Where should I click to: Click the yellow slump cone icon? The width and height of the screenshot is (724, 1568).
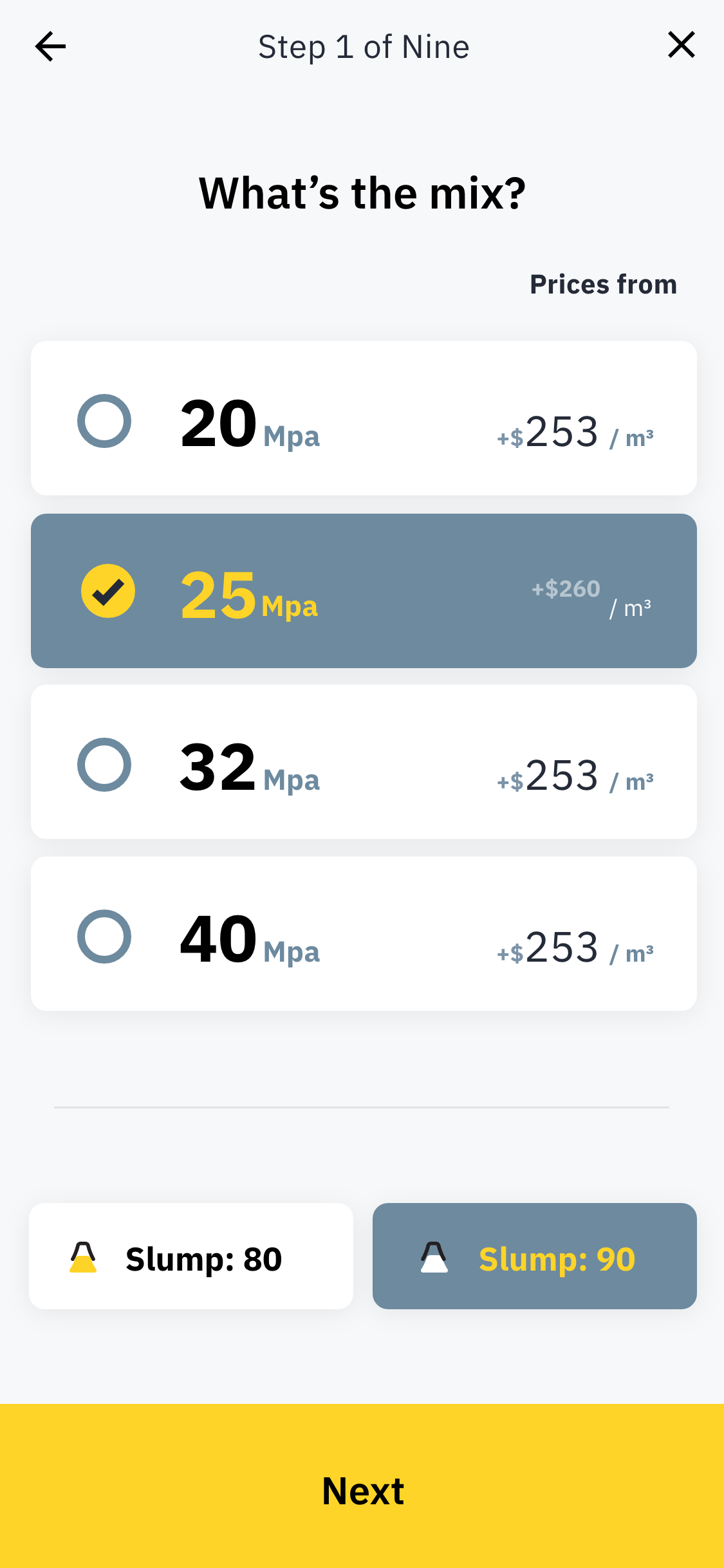(x=83, y=1258)
